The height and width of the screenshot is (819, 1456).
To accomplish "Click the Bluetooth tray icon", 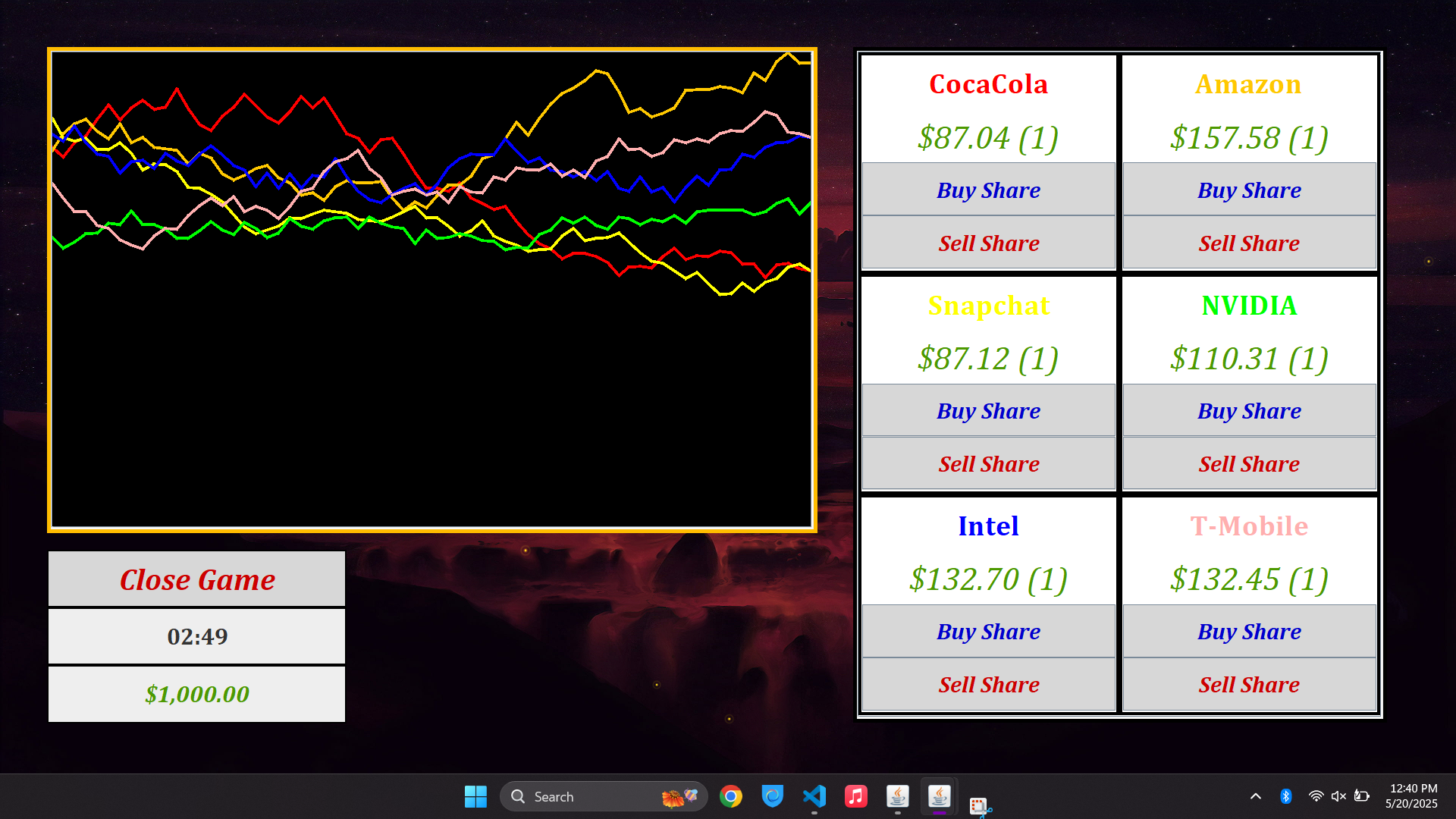I will 1285,796.
